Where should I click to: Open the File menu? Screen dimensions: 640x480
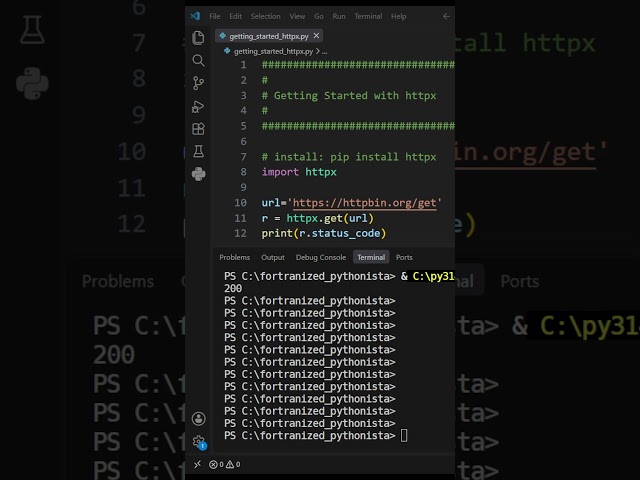215,16
